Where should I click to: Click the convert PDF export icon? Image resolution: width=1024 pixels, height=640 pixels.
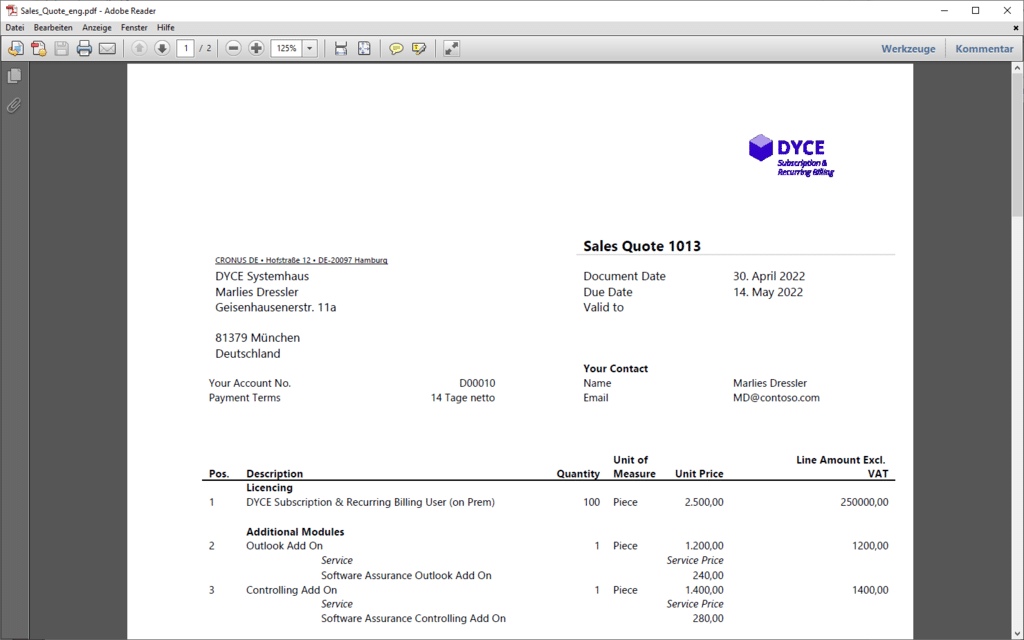pos(39,48)
